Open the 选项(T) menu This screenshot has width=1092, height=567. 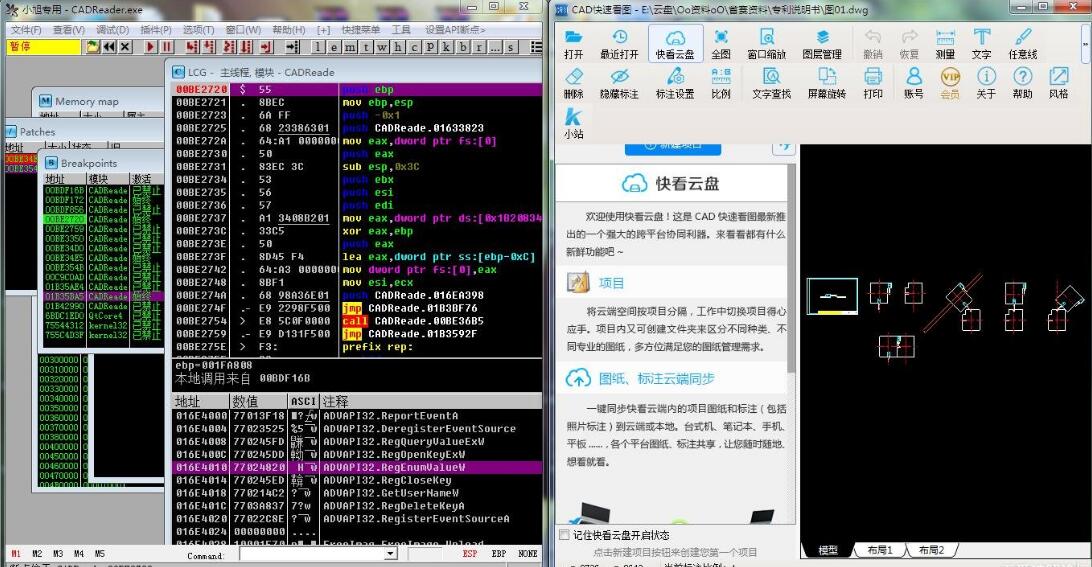coord(198,30)
